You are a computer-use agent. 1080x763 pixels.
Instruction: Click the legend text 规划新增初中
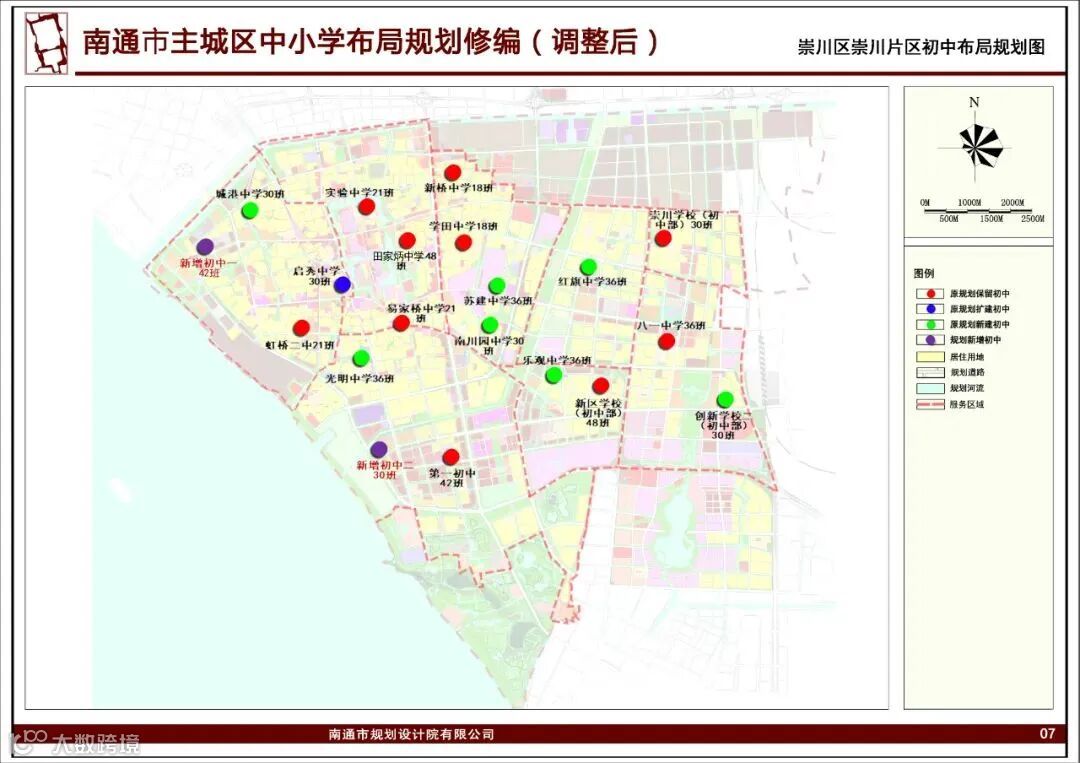coord(976,340)
